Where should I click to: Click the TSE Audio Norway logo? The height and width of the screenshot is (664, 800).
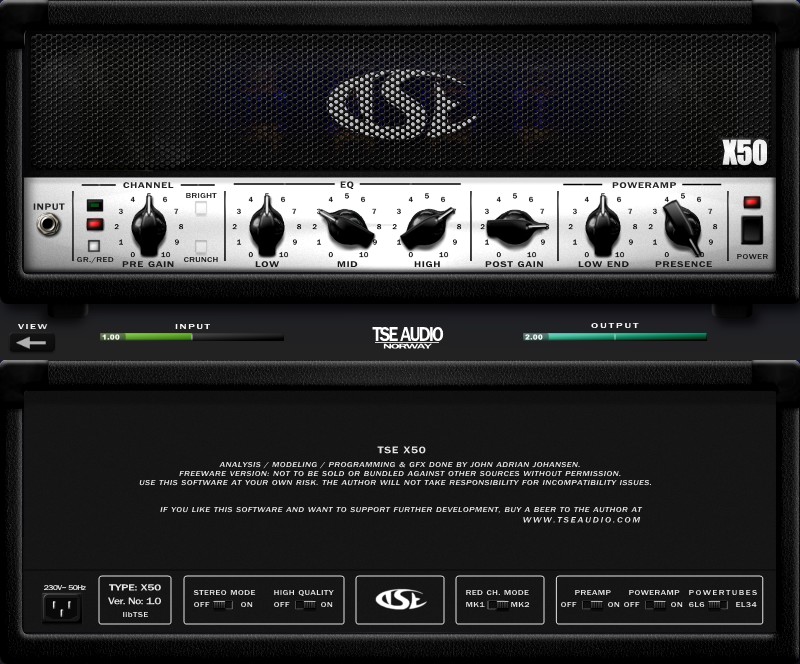click(x=407, y=337)
